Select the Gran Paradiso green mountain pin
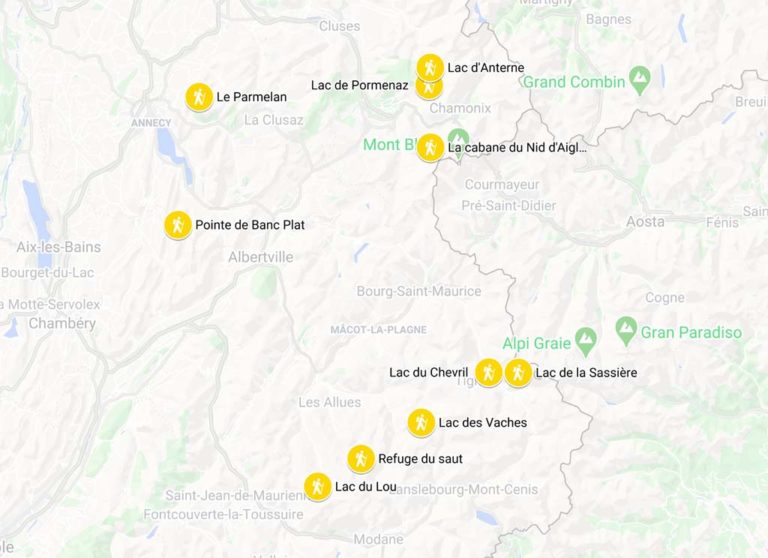The image size is (768, 558). (626, 331)
